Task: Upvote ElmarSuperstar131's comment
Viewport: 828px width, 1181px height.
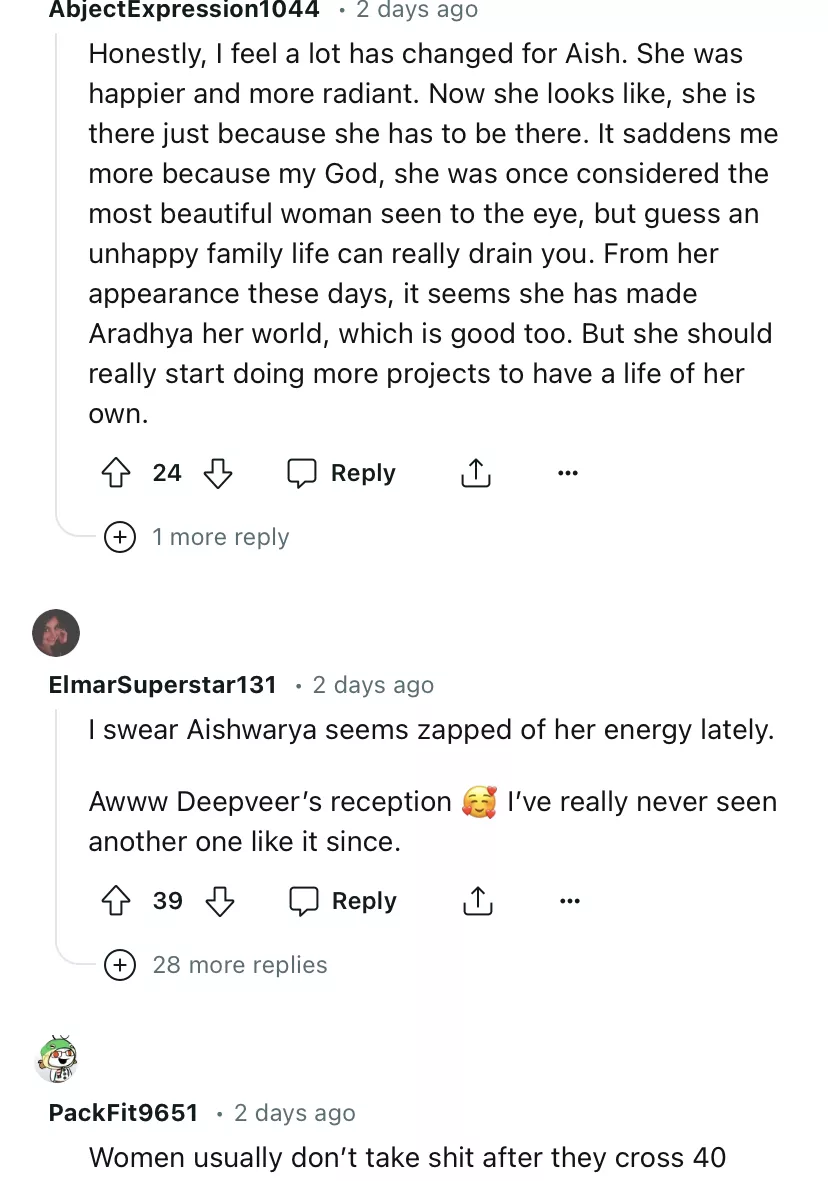Action: tap(118, 901)
